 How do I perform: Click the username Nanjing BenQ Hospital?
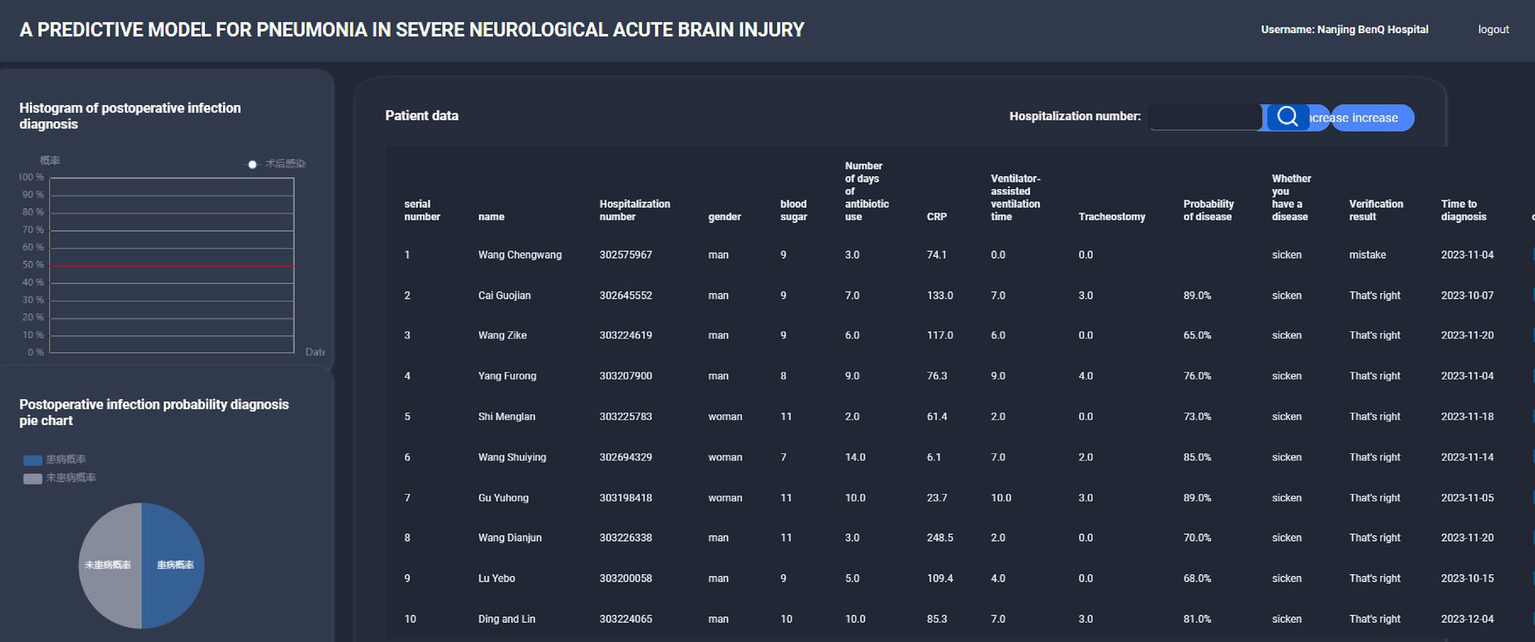[x=1344, y=30]
